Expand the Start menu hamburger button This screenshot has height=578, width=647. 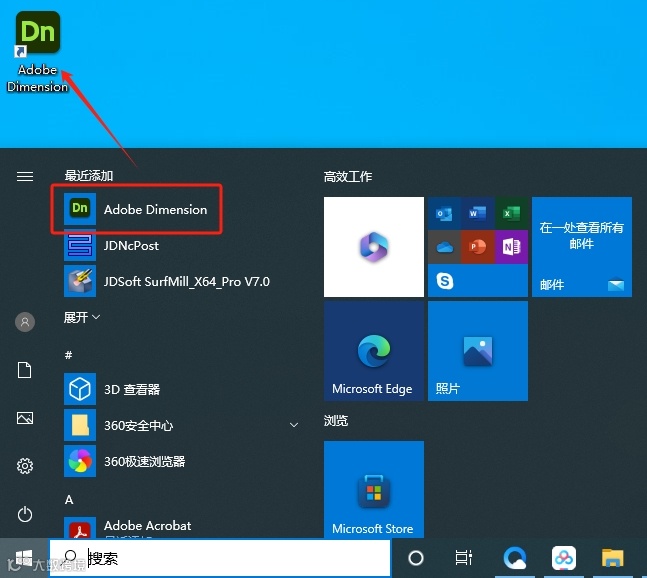[25, 177]
